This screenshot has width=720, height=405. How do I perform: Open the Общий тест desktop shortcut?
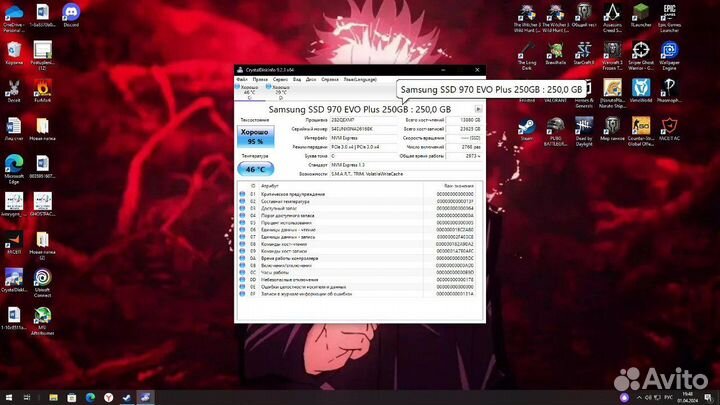[x=584, y=15]
